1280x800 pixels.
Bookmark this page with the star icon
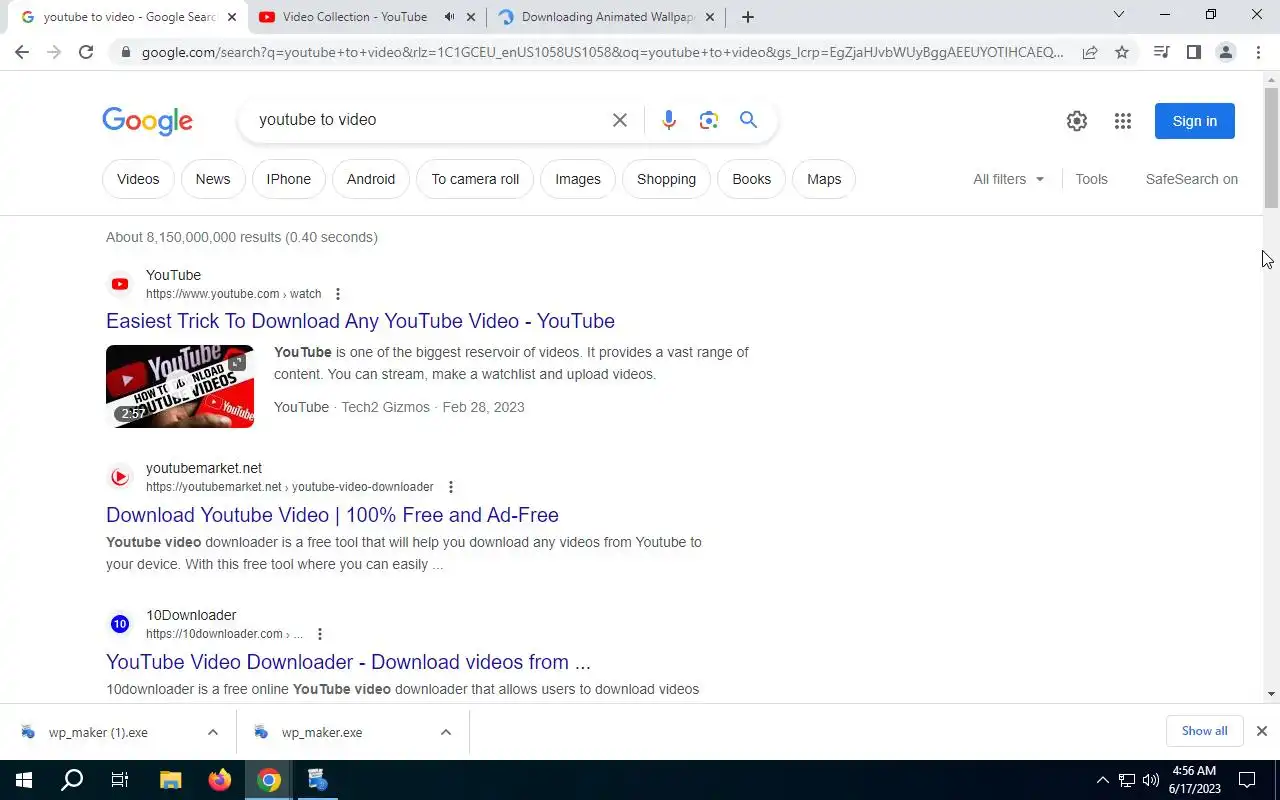pyautogui.click(x=1122, y=52)
